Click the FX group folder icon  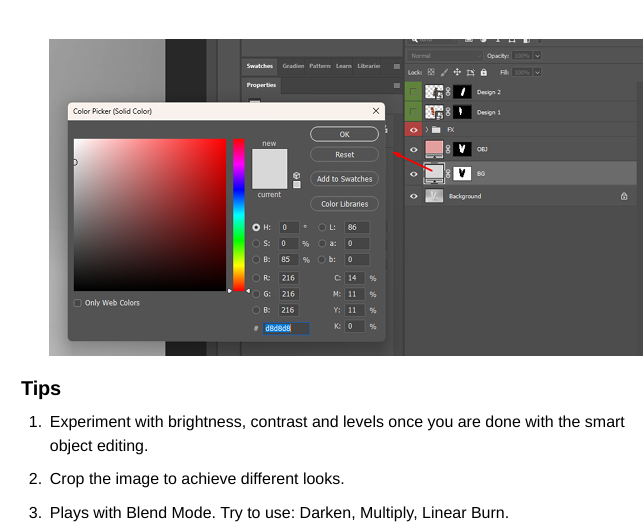[x=436, y=130]
